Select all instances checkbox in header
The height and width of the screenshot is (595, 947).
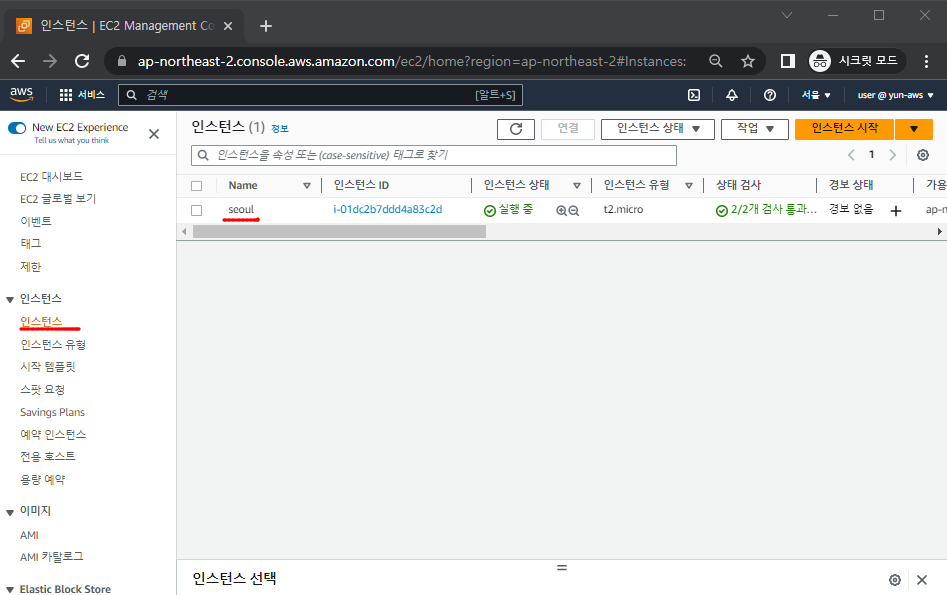pos(196,185)
